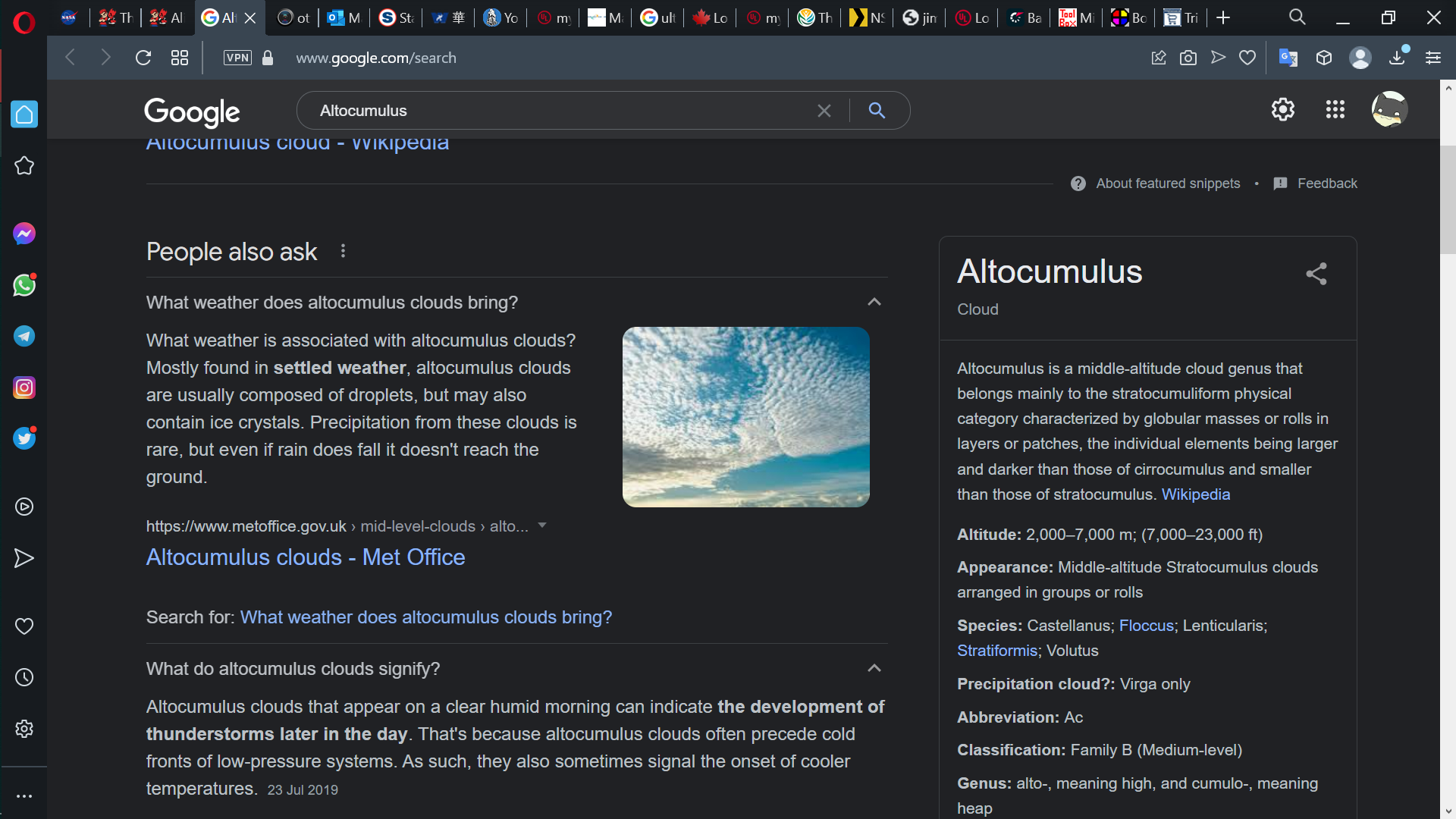Switch to the 'Tri' tab

[1181, 17]
